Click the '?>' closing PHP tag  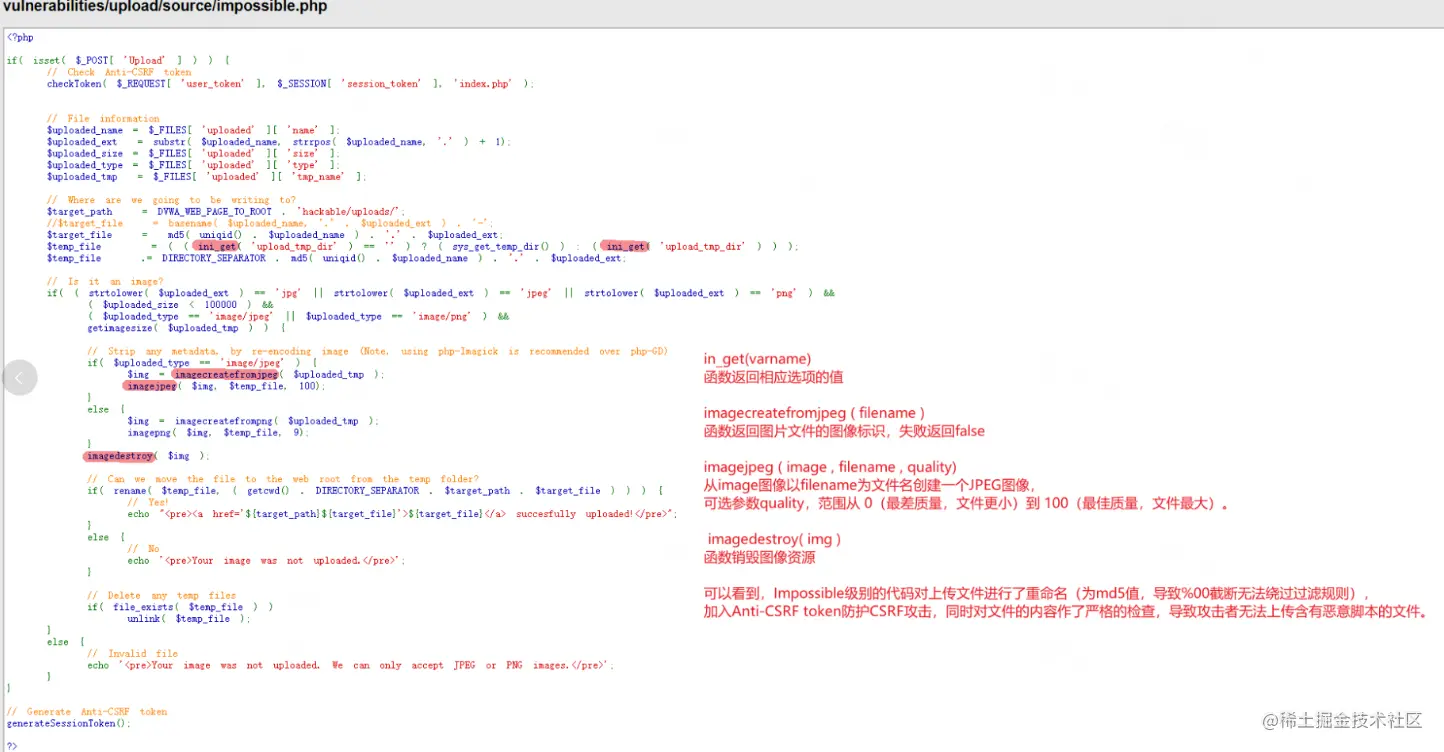12,746
